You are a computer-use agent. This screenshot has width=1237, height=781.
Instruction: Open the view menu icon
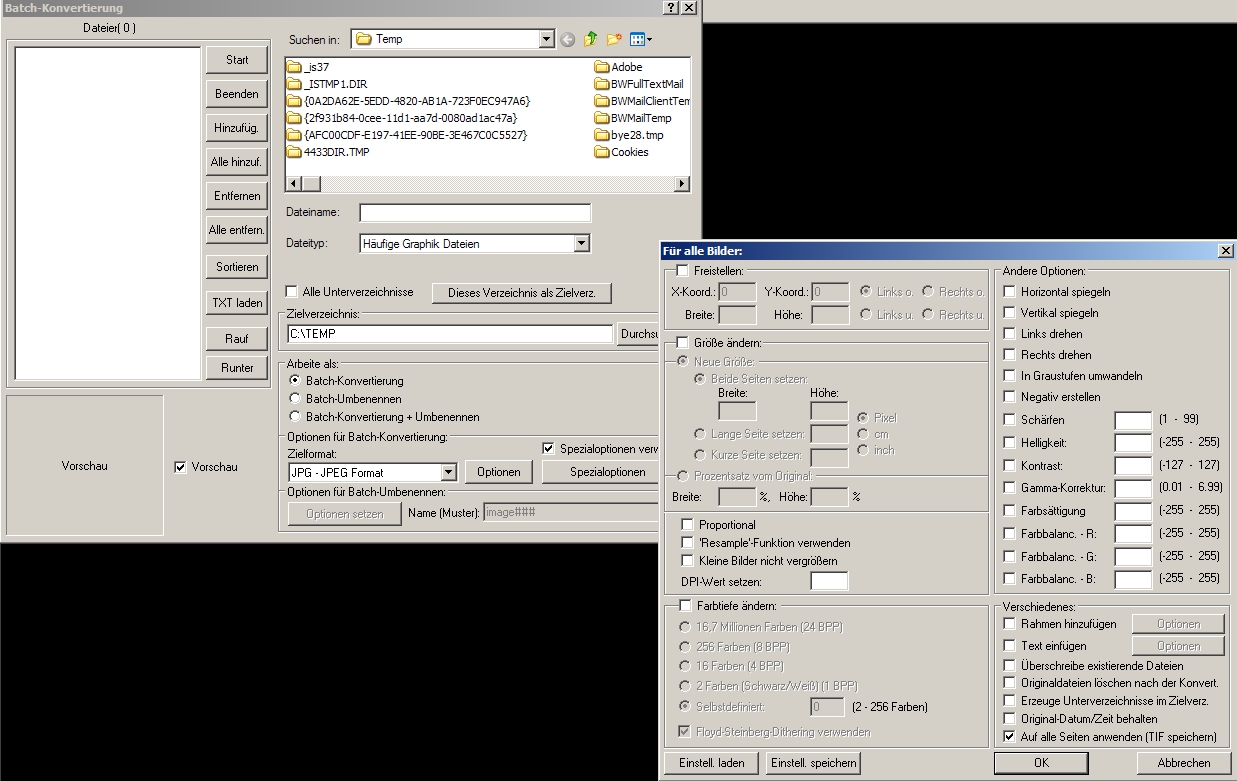pyautogui.click(x=641, y=40)
